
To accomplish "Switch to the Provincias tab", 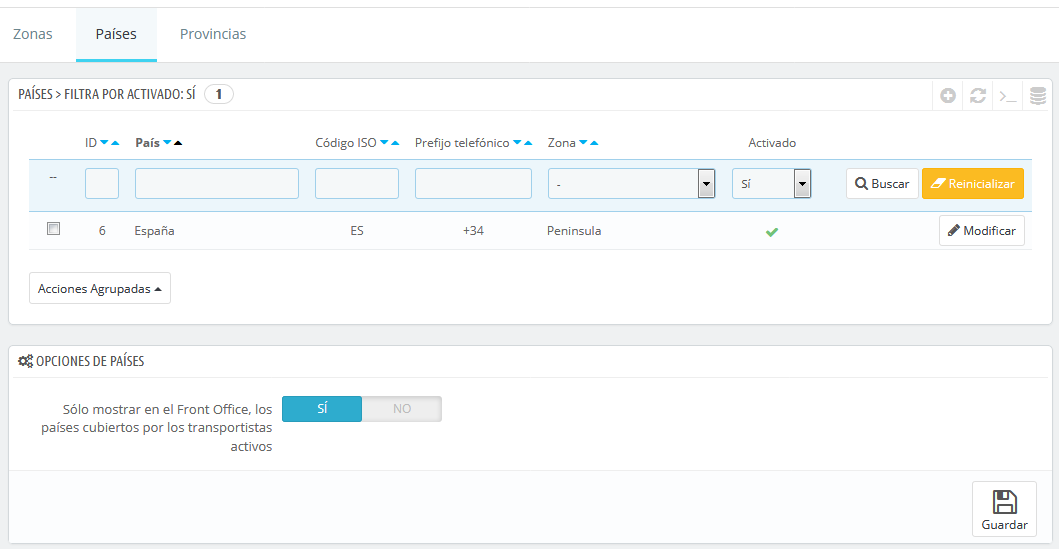I will [213, 34].
